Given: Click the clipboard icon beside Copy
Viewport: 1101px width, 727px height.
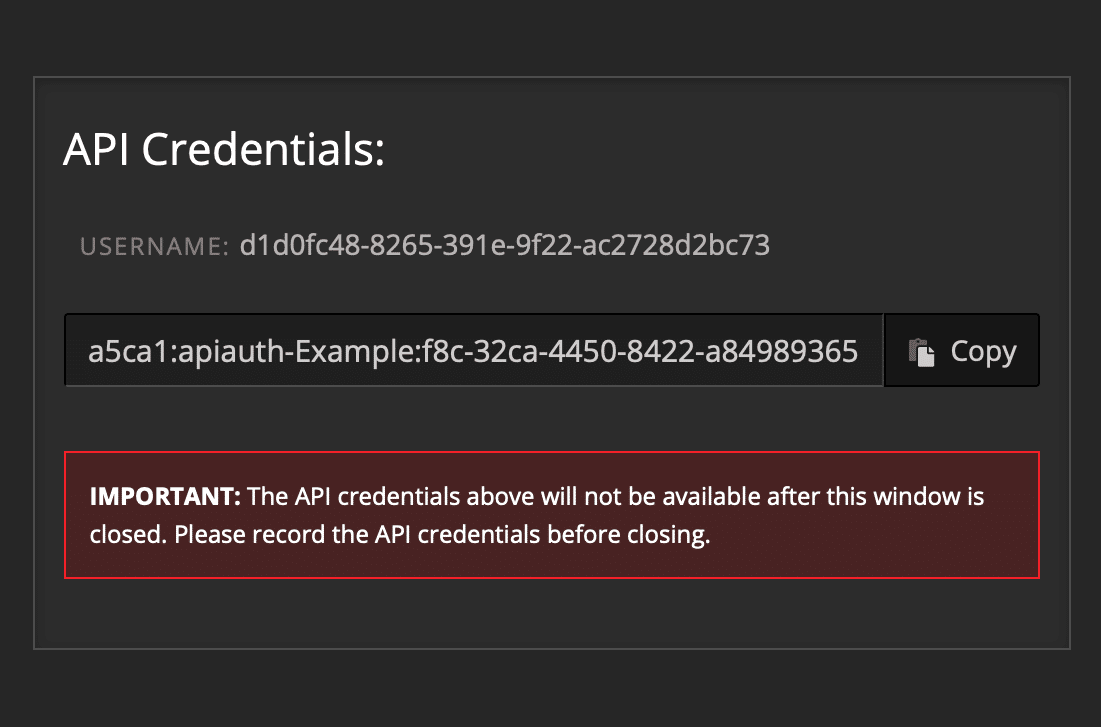Looking at the screenshot, I should [x=921, y=352].
